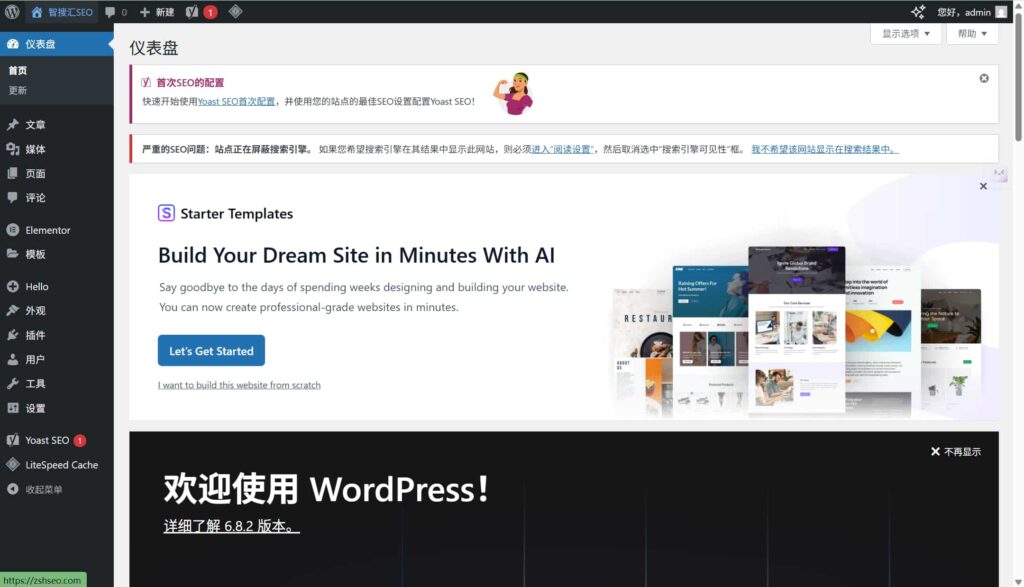Click the Appearance brush icon
The image size is (1024, 587).
coord(13,310)
